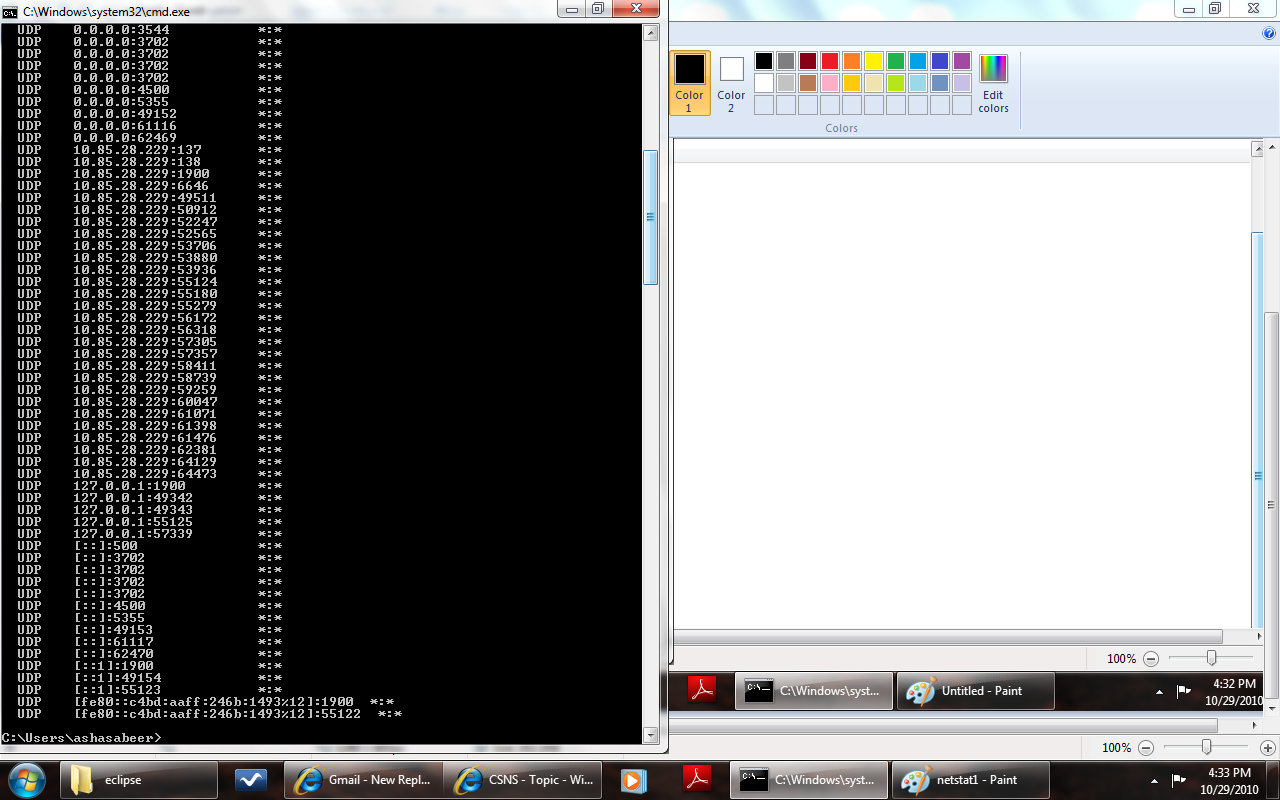This screenshot has width=1280, height=800.
Task: Click the cmd window scrollbar up arrow
Action: (x=650, y=31)
